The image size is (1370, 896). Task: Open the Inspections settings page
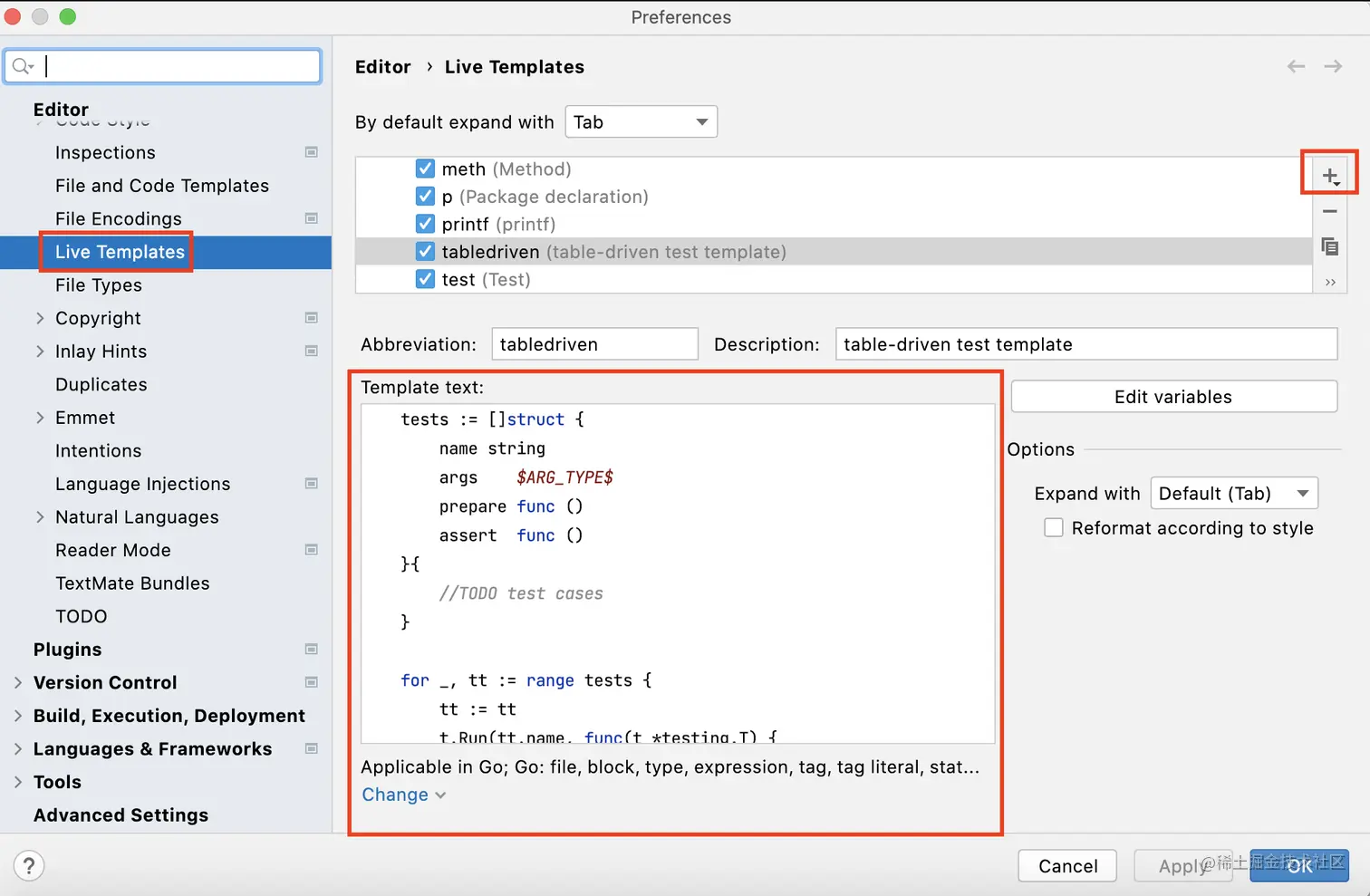pos(105,152)
